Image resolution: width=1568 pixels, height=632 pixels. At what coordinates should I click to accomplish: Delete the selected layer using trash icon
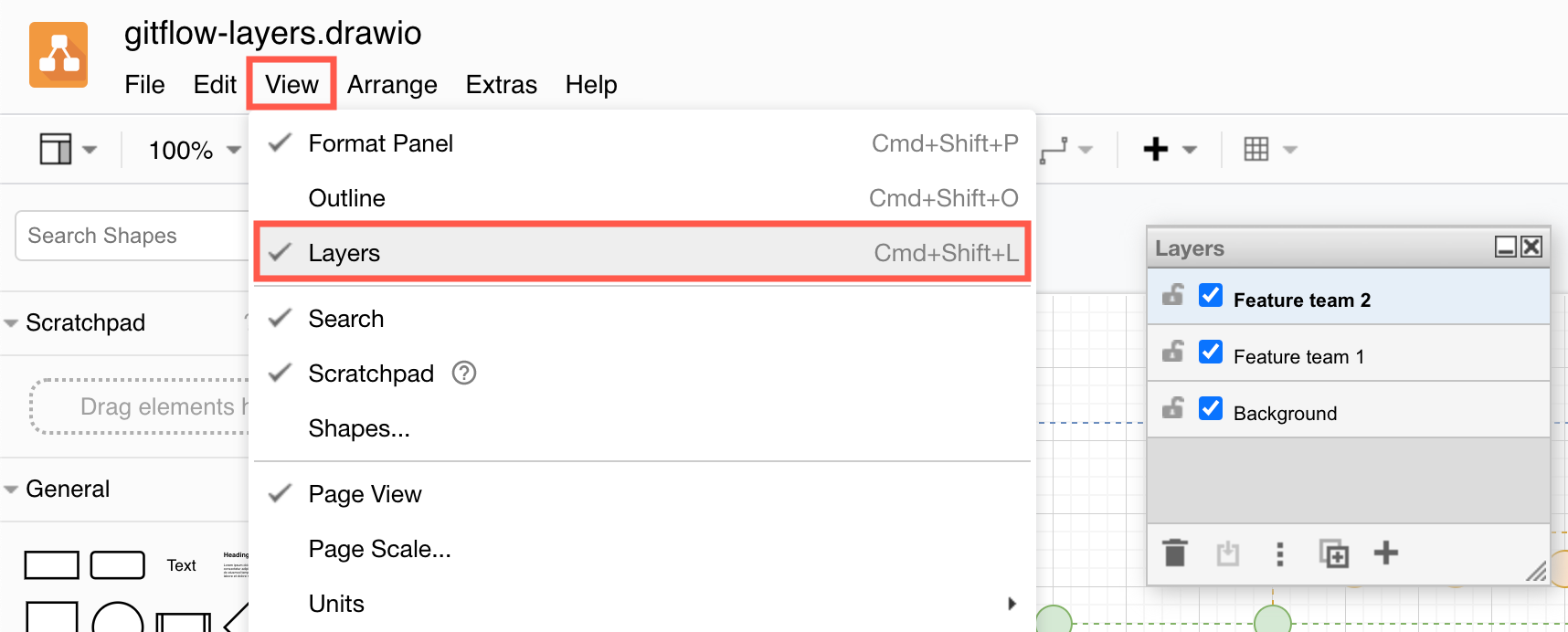click(x=1175, y=553)
